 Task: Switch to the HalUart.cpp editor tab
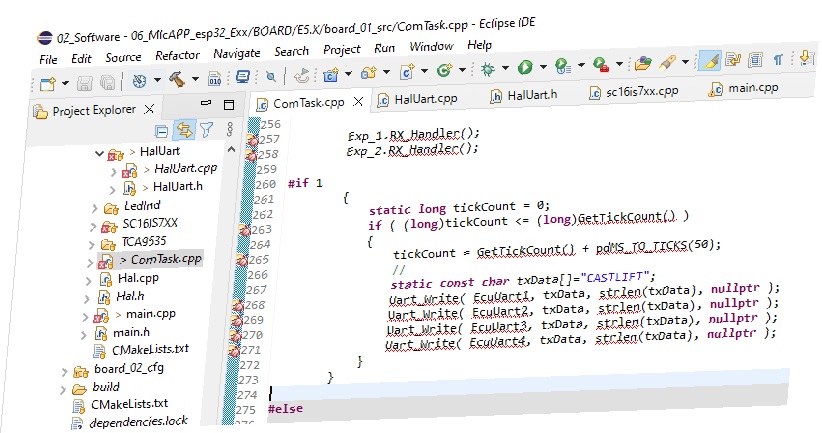[418, 99]
